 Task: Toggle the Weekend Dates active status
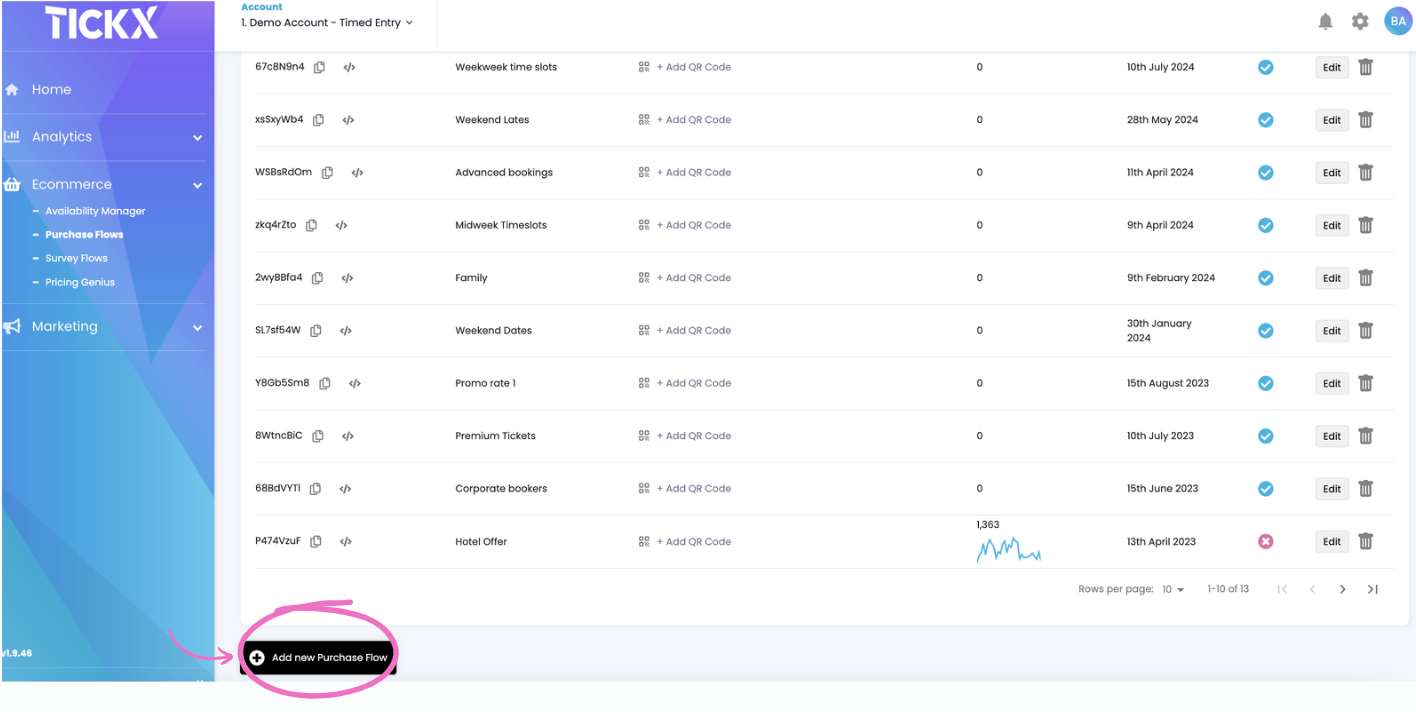pos(1265,330)
